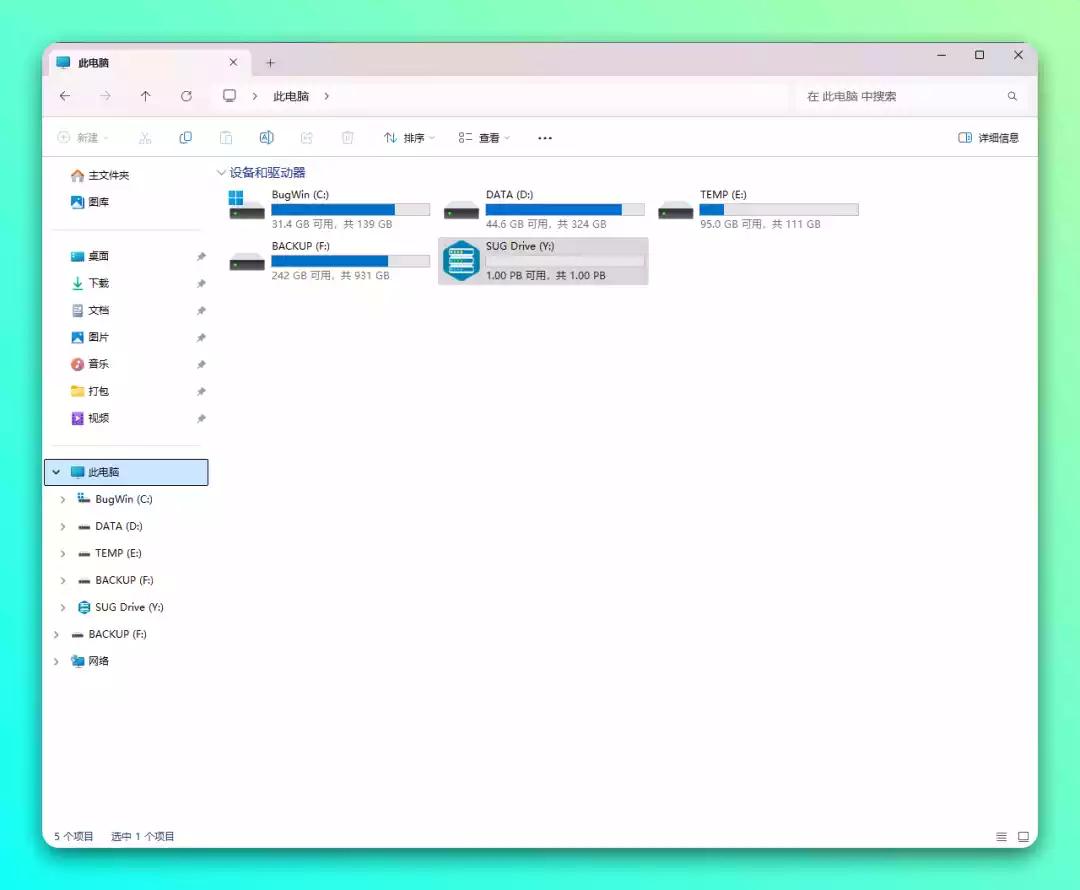
Task: Open the 排序 sort dropdown
Action: pyautogui.click(x=409, y=138)
